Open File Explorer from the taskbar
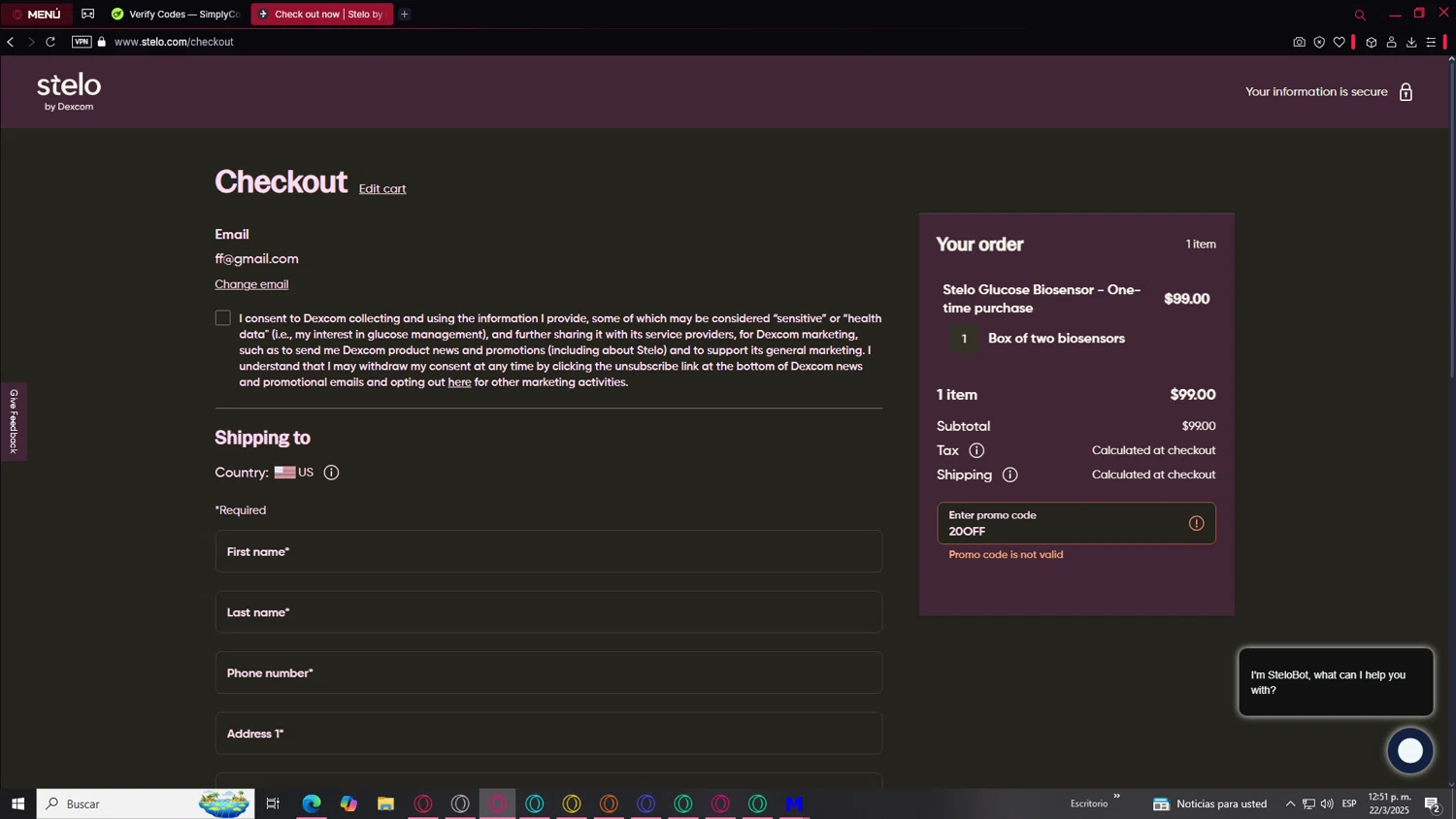 click(385, 803)
